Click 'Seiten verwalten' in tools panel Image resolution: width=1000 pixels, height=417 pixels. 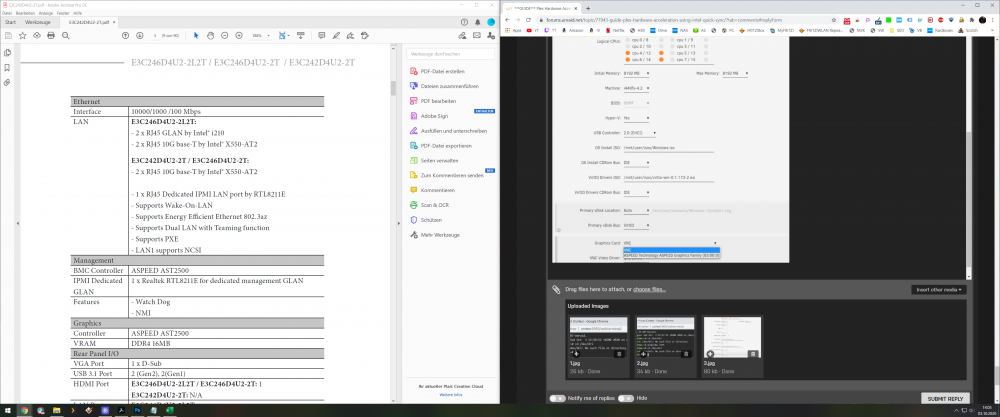(x=439, y=161)
